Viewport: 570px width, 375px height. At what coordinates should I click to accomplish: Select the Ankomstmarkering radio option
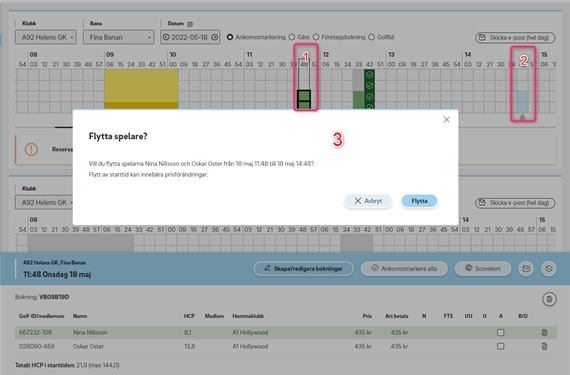230,37
